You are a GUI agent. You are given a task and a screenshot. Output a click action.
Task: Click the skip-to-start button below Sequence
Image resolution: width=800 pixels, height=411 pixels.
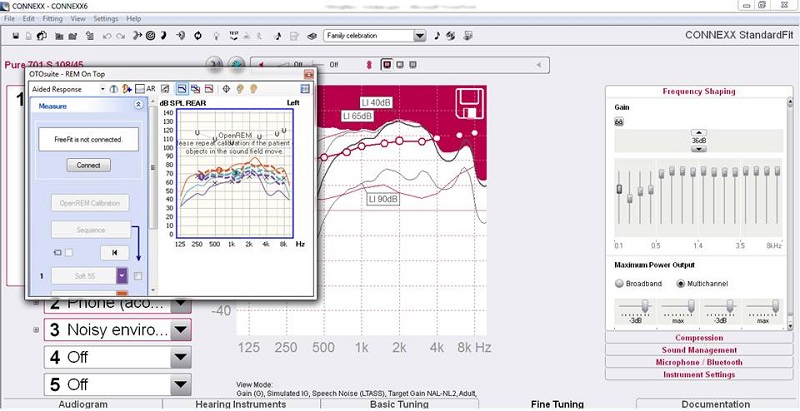pos(114,252)
